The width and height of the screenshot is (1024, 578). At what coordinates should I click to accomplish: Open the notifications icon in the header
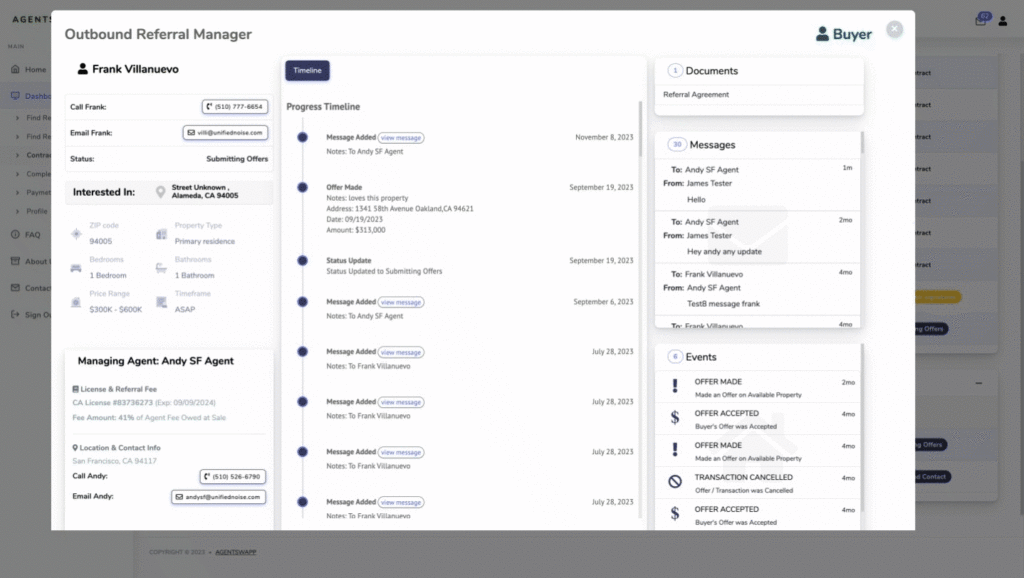click(982, 19)
